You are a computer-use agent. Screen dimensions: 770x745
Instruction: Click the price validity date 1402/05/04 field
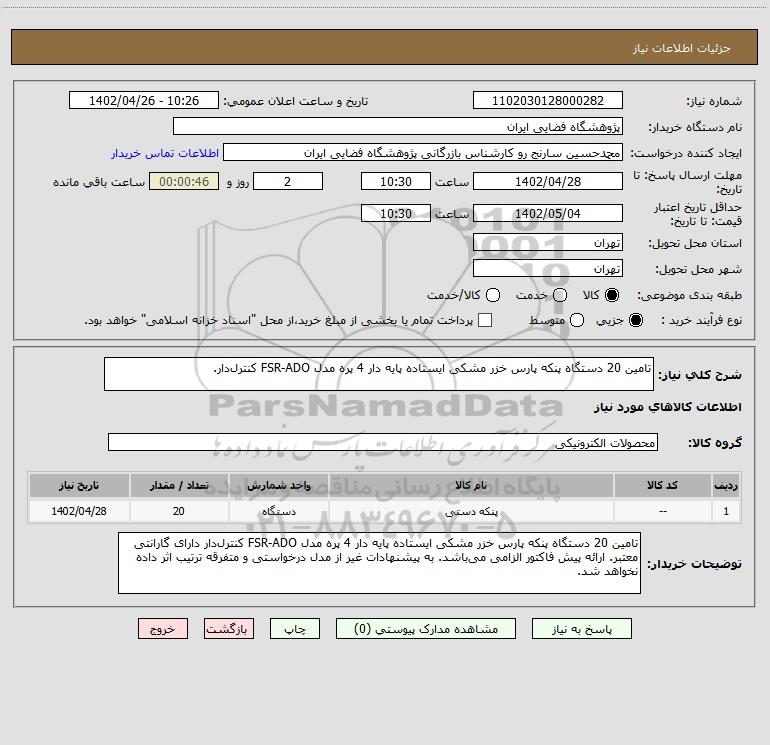(548, 213)
